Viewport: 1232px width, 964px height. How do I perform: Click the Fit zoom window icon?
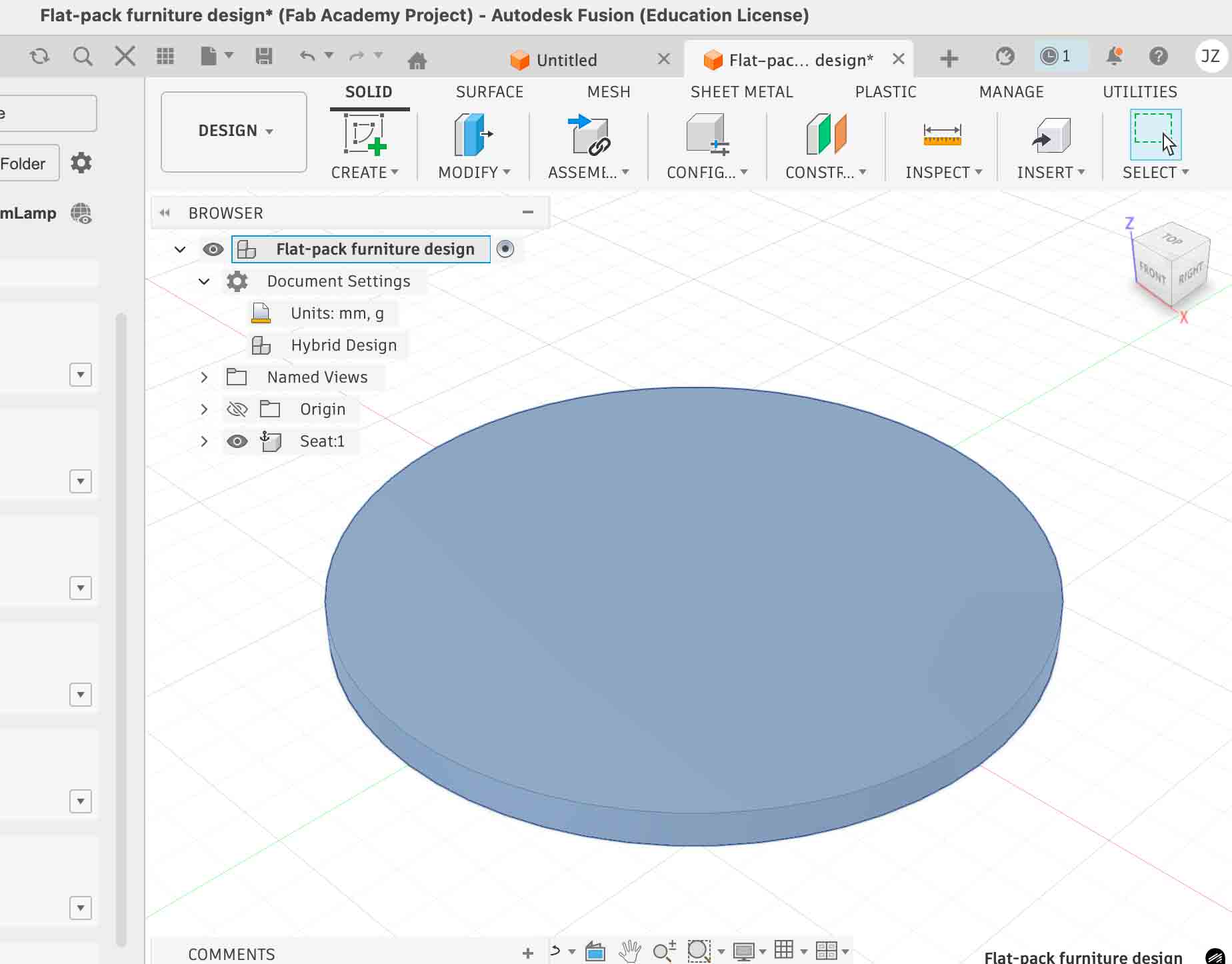click(x=698, y=951)
